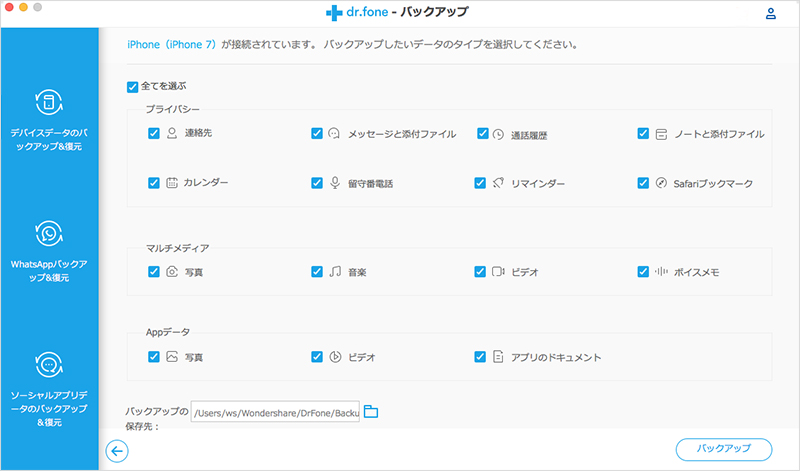Uncheck the call history (通話履歴) checkbox
Screen dimensions: 800x471
click(x=483, y=133)
